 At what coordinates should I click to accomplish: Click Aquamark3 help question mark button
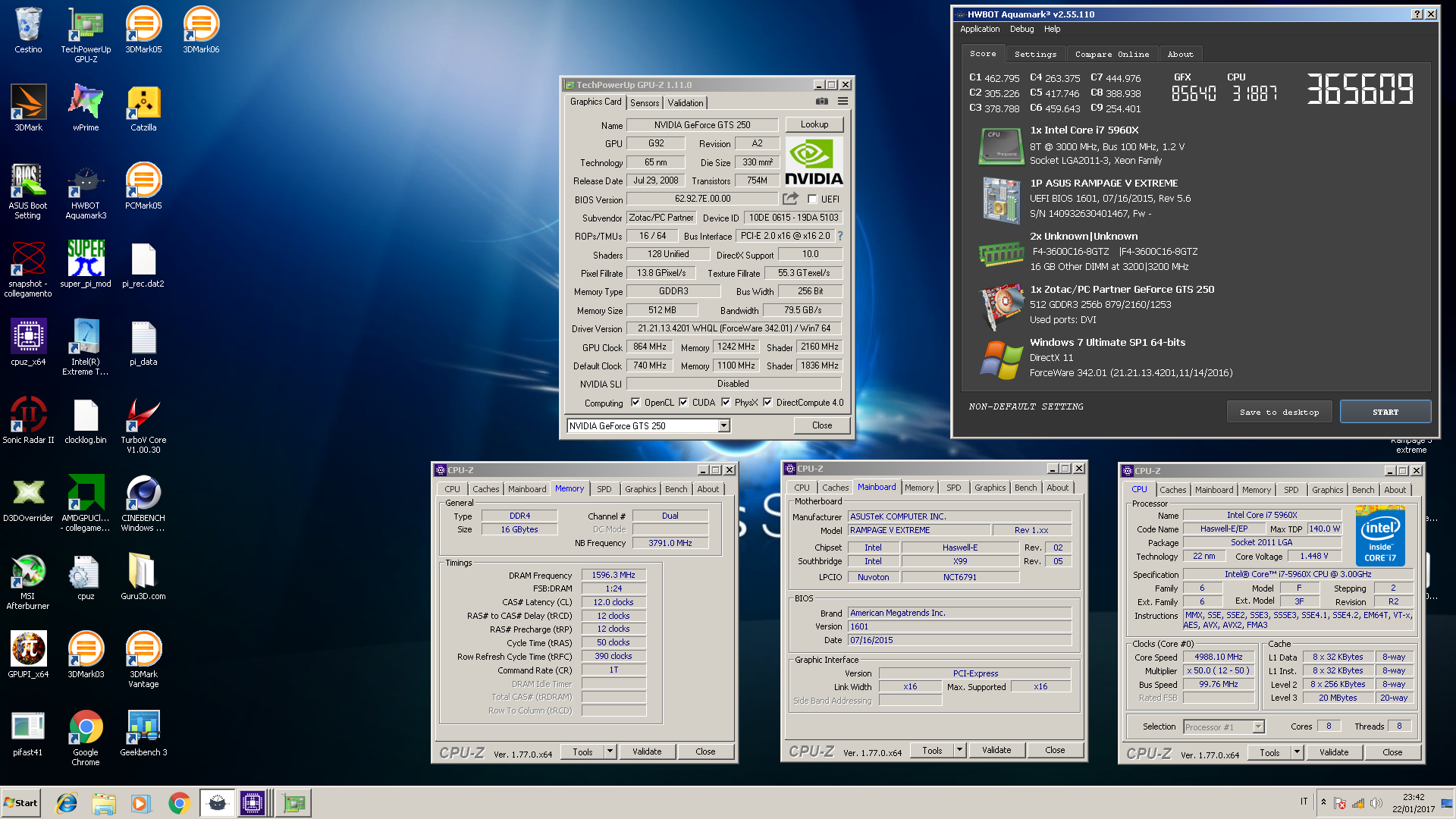click(1417, 14)
